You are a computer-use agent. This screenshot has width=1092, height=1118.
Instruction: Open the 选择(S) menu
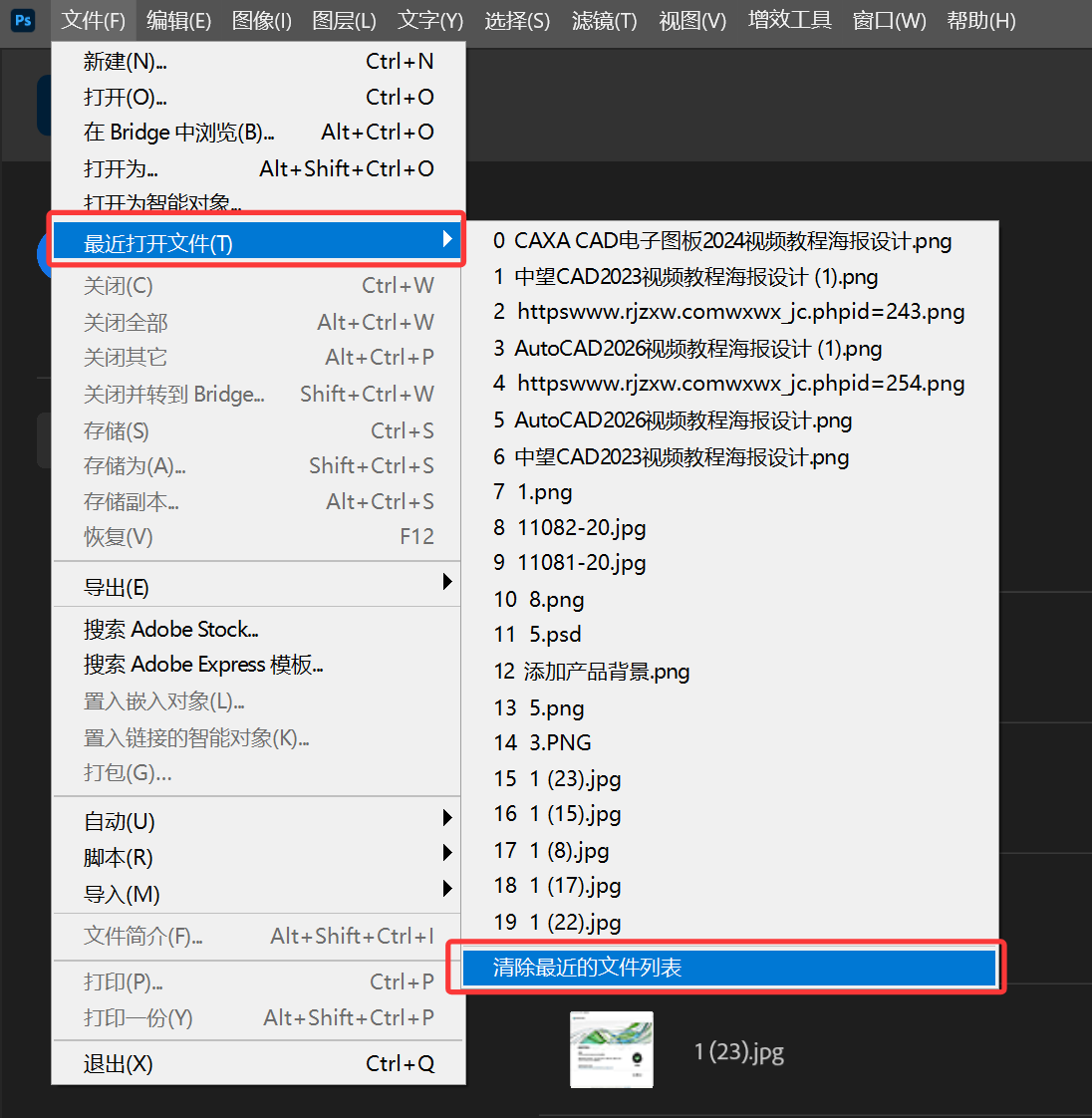coord(517,21)
